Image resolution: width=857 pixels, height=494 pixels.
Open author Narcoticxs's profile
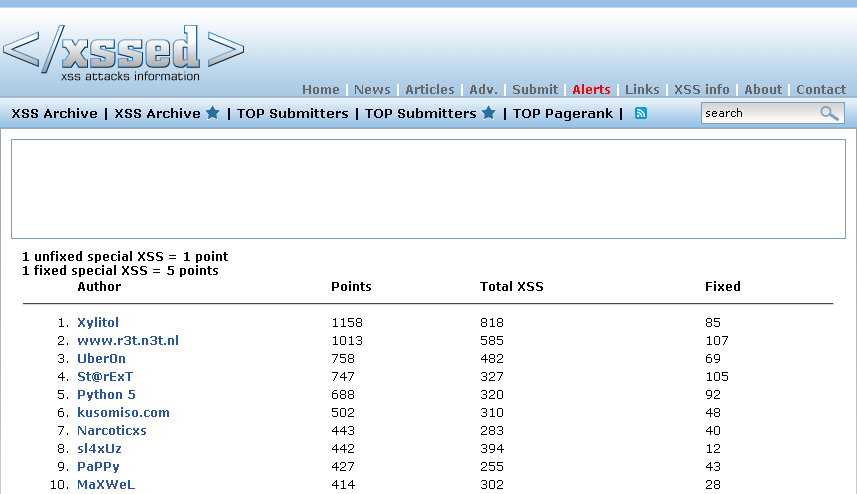tap(111, 431)
